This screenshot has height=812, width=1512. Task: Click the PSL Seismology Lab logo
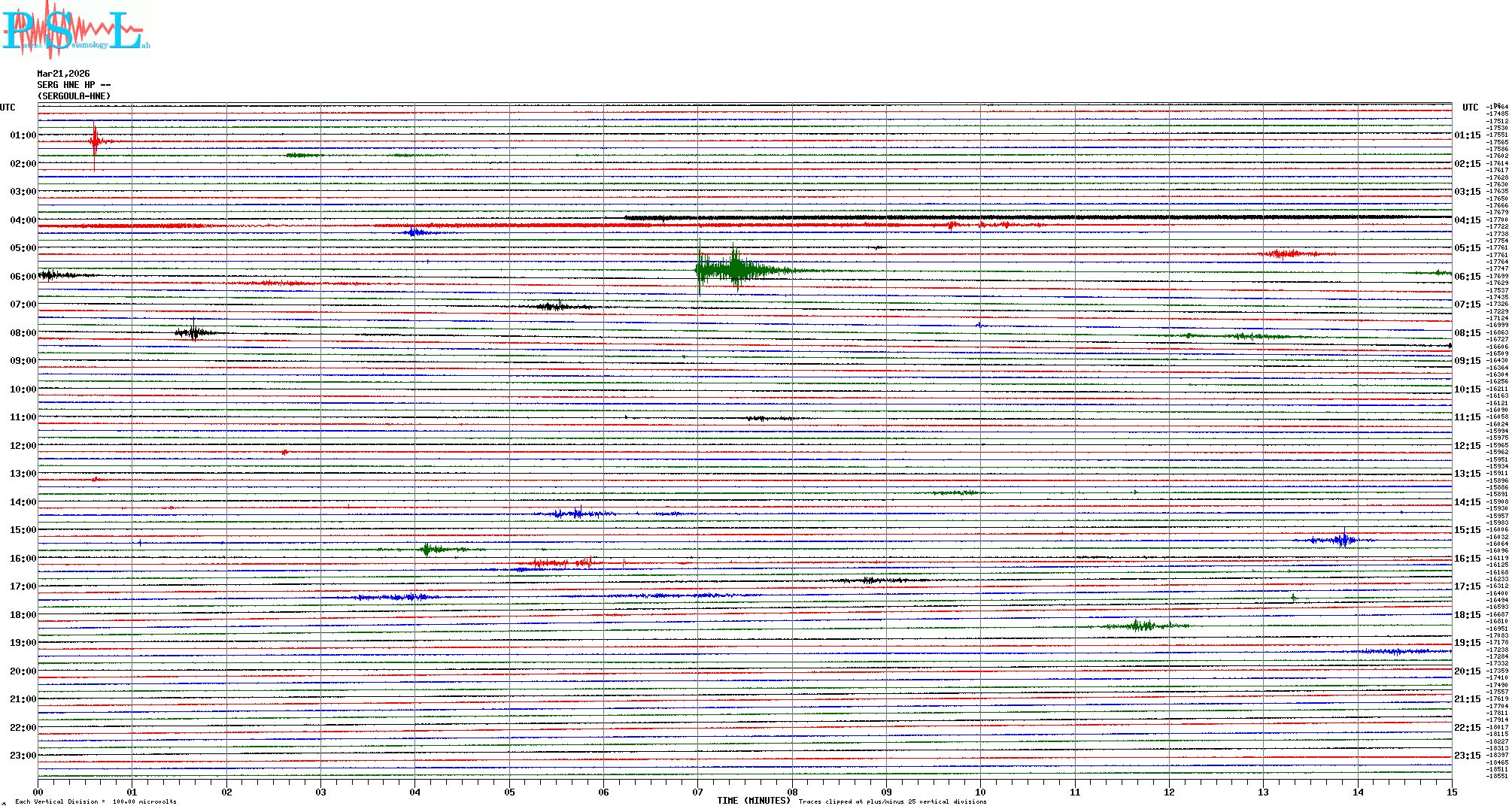point(75,30)
